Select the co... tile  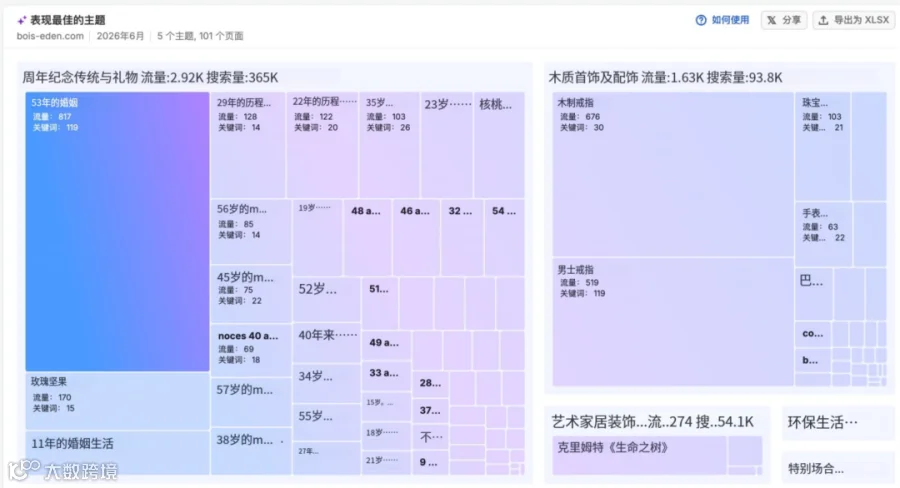[813, 334]
